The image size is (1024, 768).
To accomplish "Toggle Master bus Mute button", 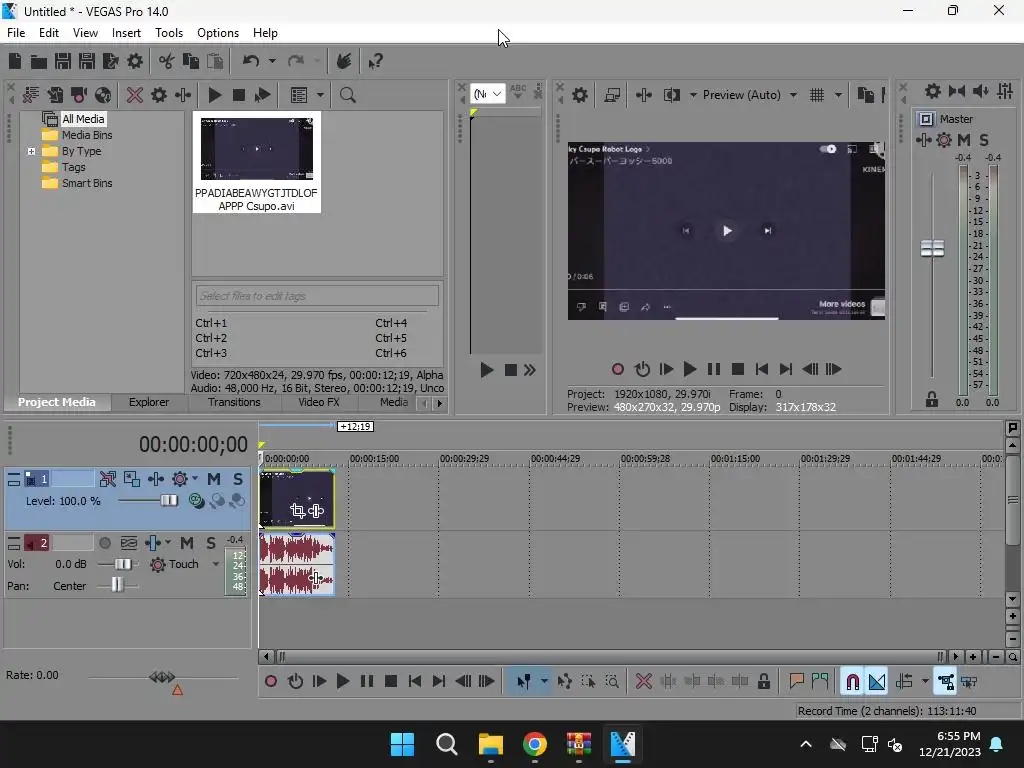I will tap(964, 140).
